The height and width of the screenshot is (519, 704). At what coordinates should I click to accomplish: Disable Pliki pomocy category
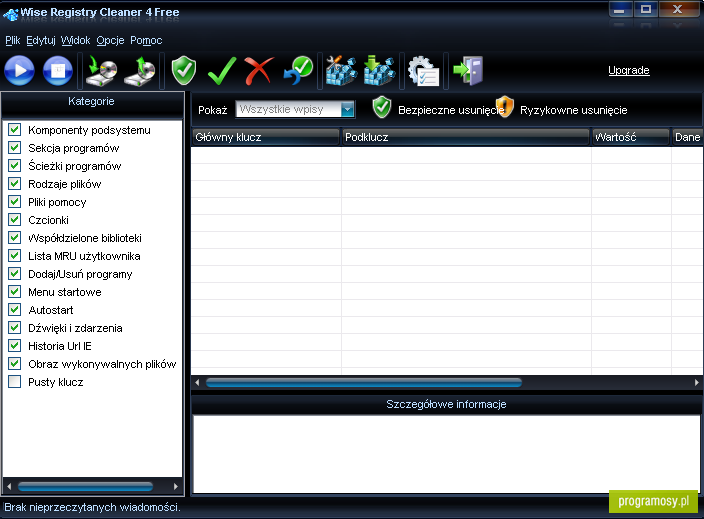[x=14, y=202]
